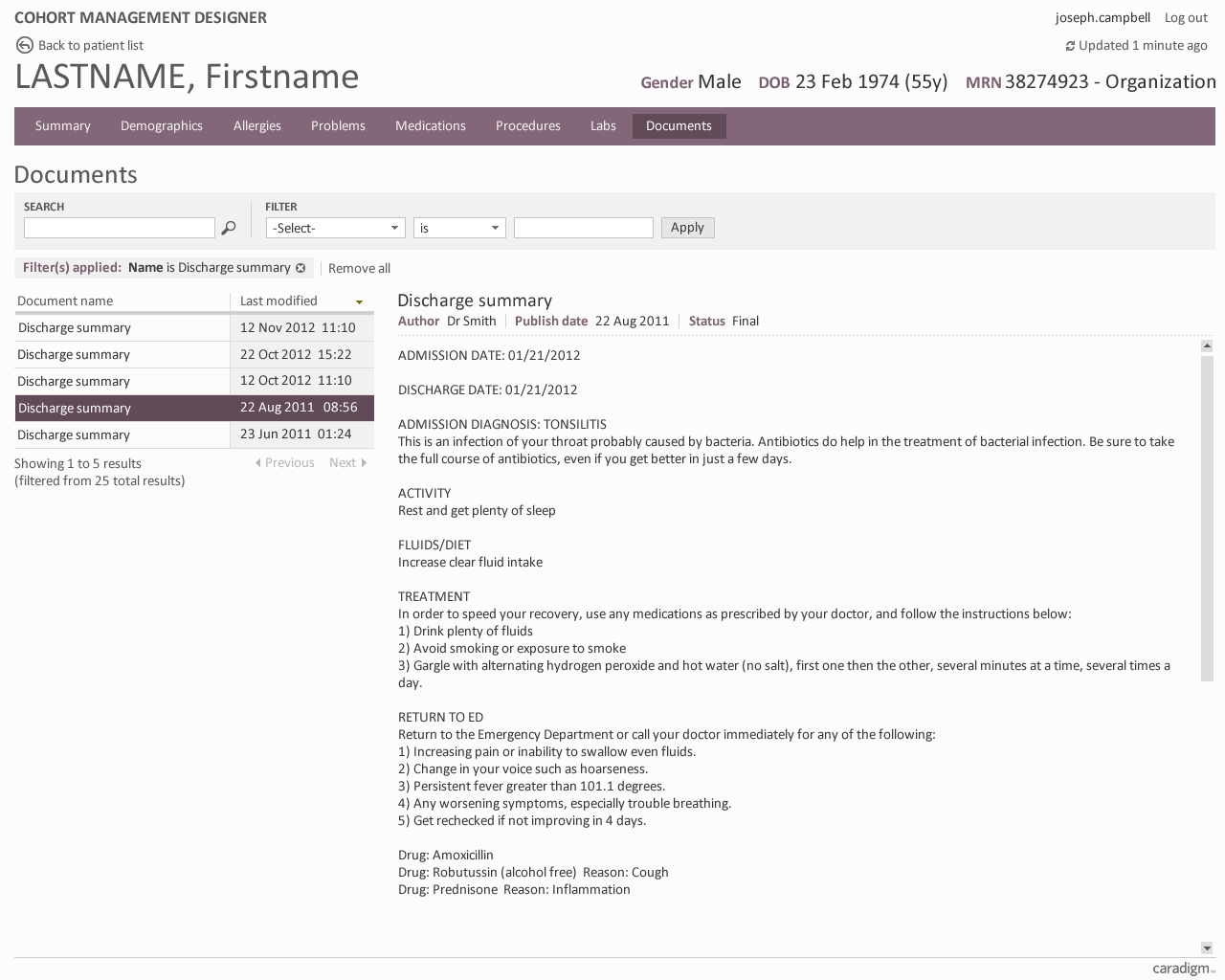Click inside the search text field

coord(119,228)
